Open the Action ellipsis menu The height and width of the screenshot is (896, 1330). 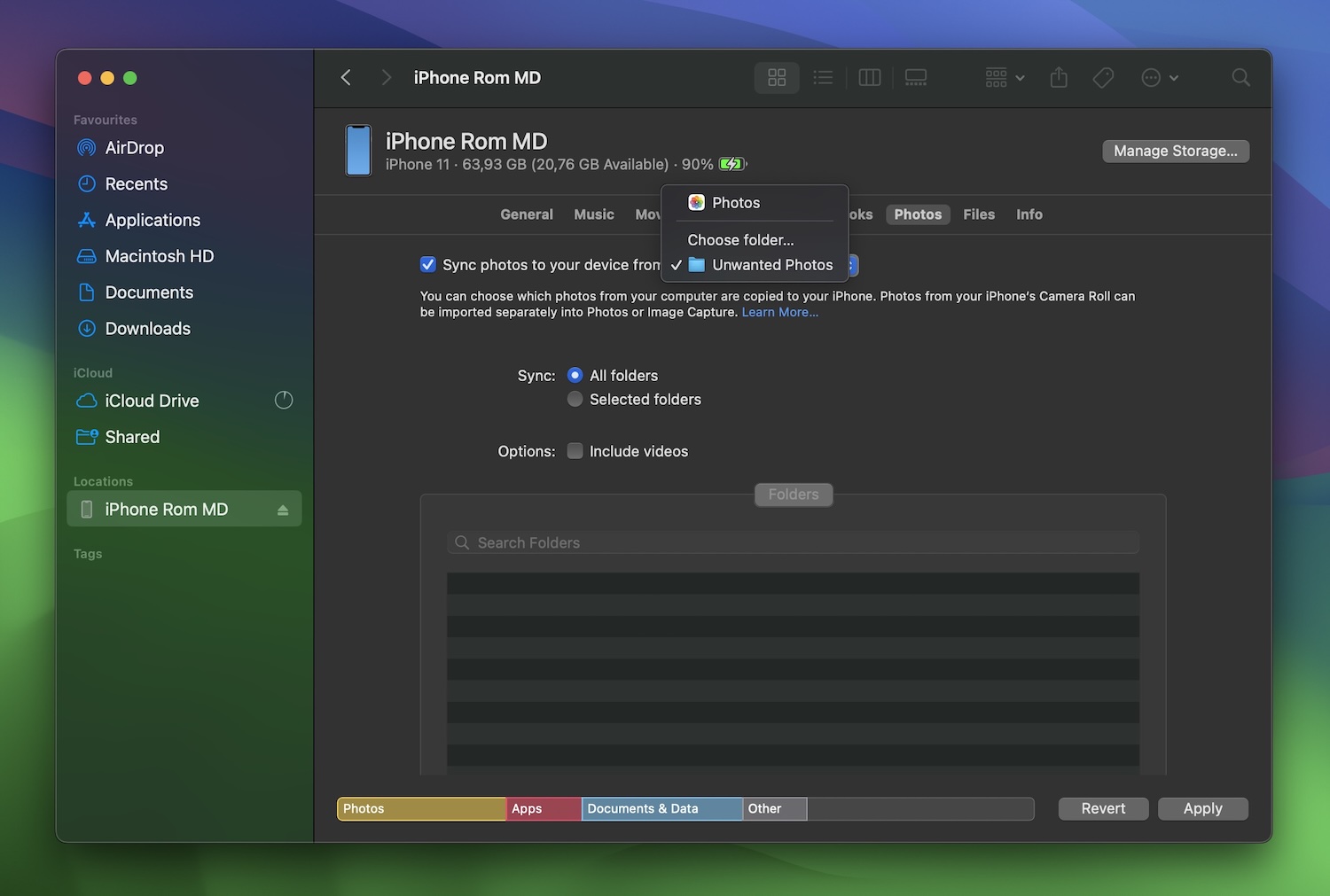tap(1159, 78)
